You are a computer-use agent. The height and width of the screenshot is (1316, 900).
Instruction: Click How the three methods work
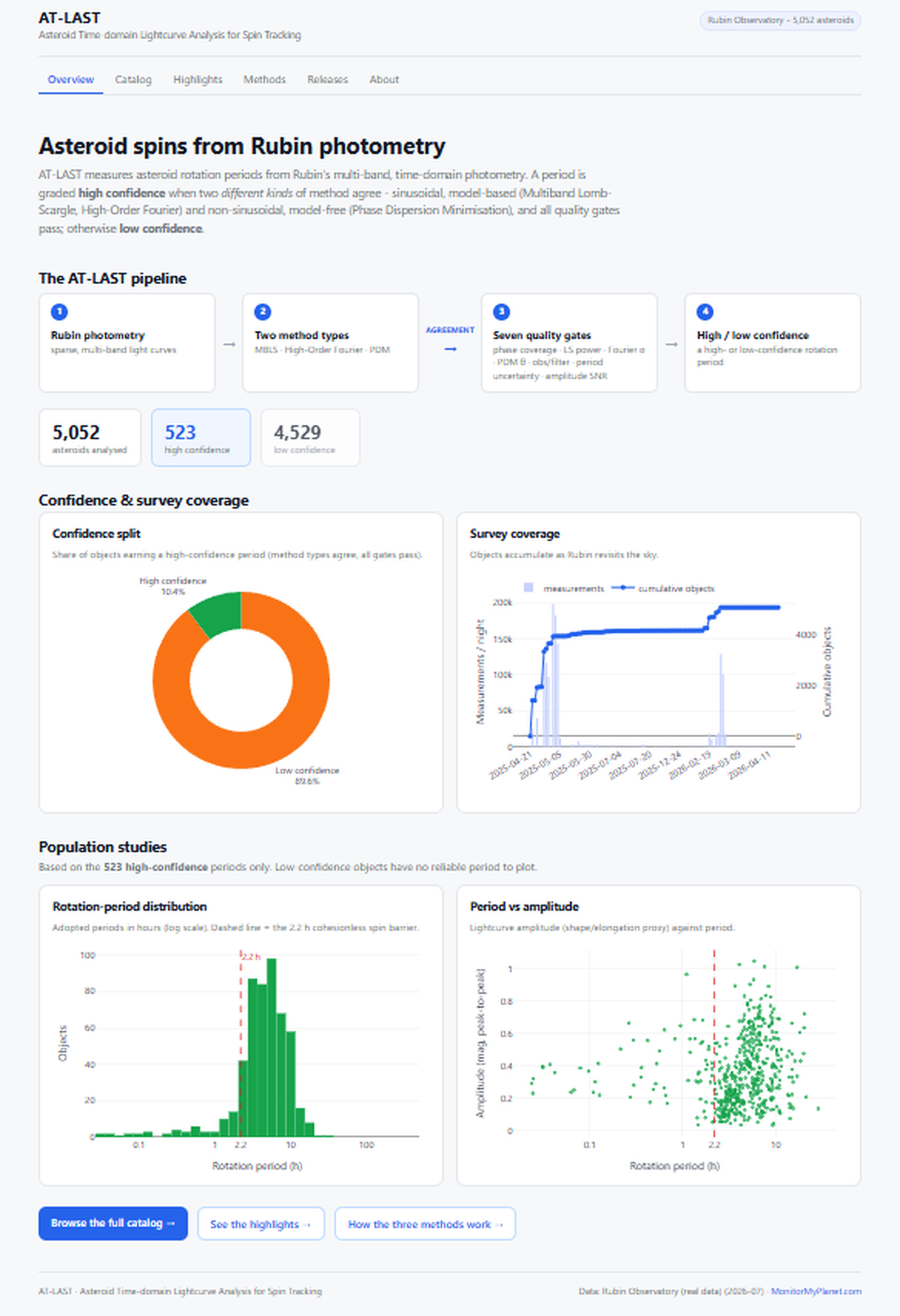click(425, 1224)
